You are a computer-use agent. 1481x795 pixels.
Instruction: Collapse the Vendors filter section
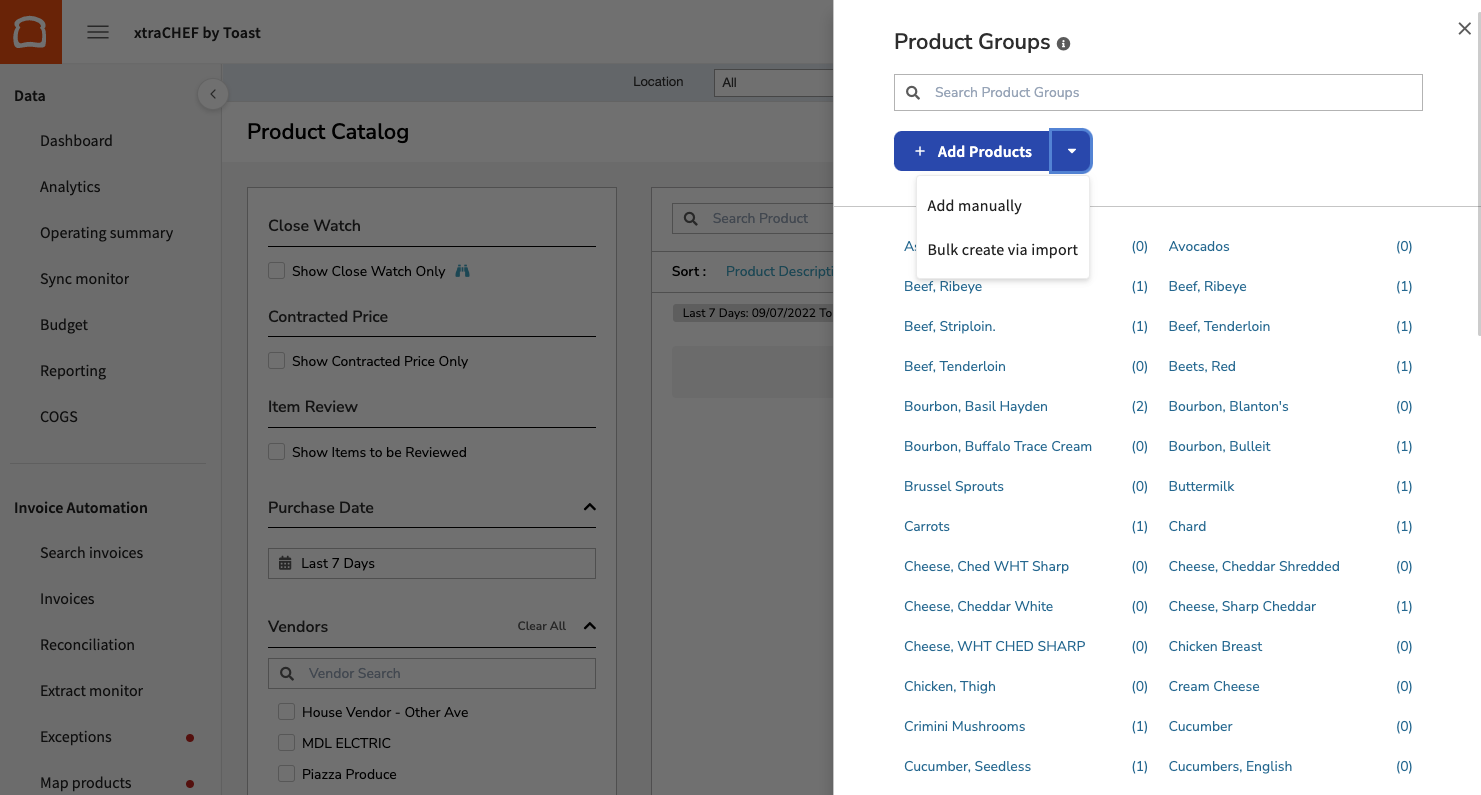(x=589, y=625)
